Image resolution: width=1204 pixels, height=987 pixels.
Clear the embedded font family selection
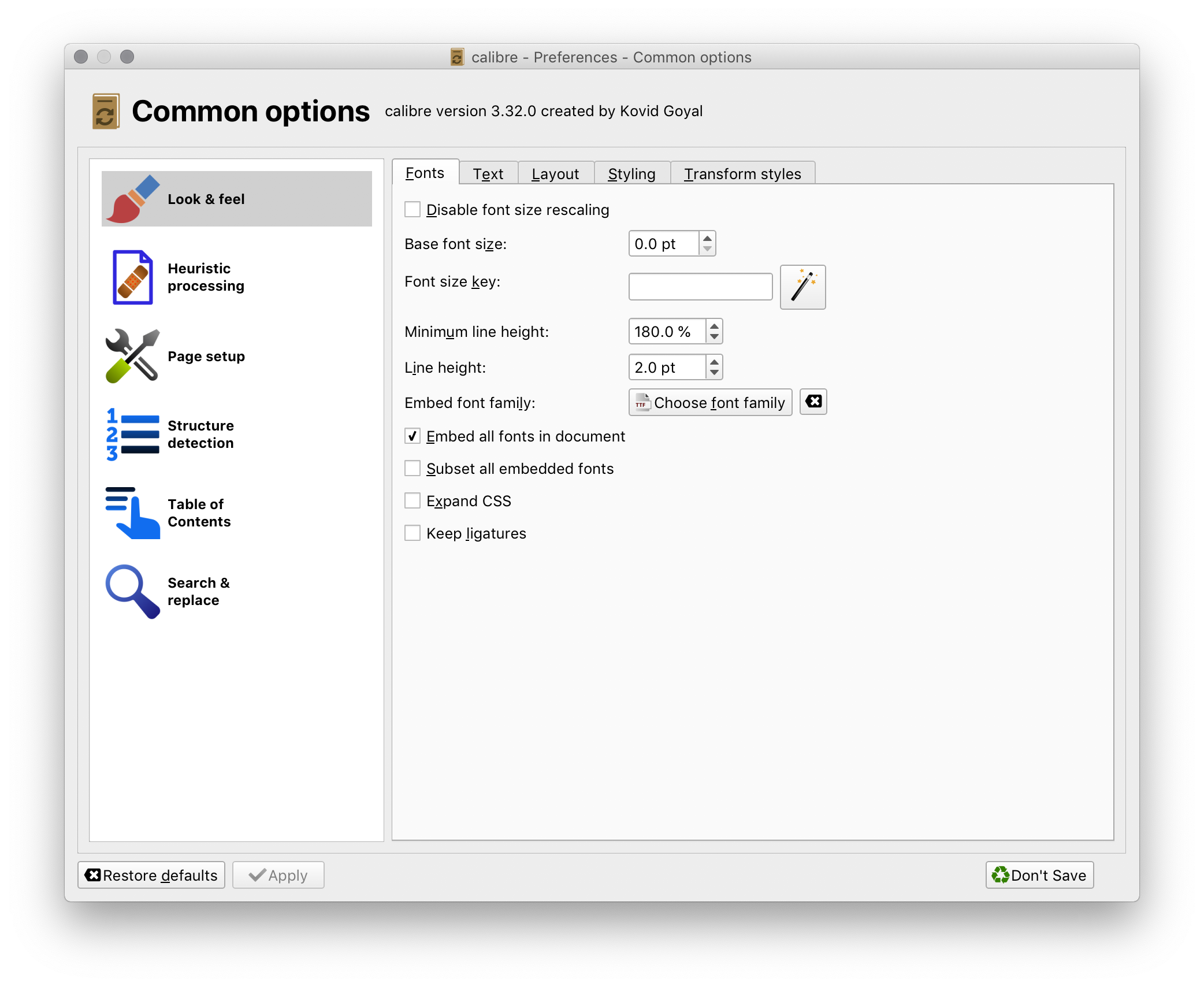(813, 402)
